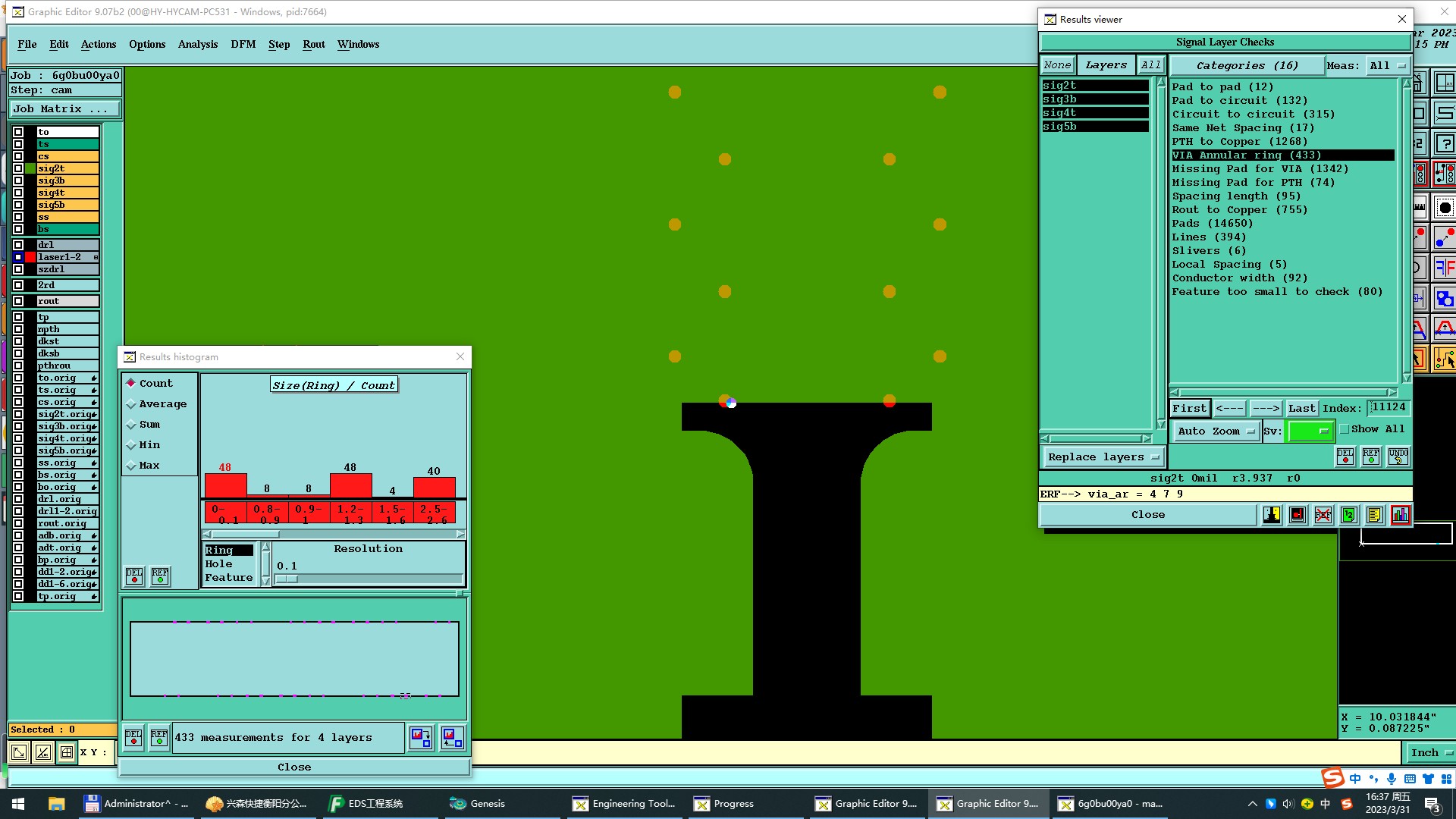Screen dimensions: 1456x819
Task: Adjust the Resolution slider handle
Action: (287, 579)
